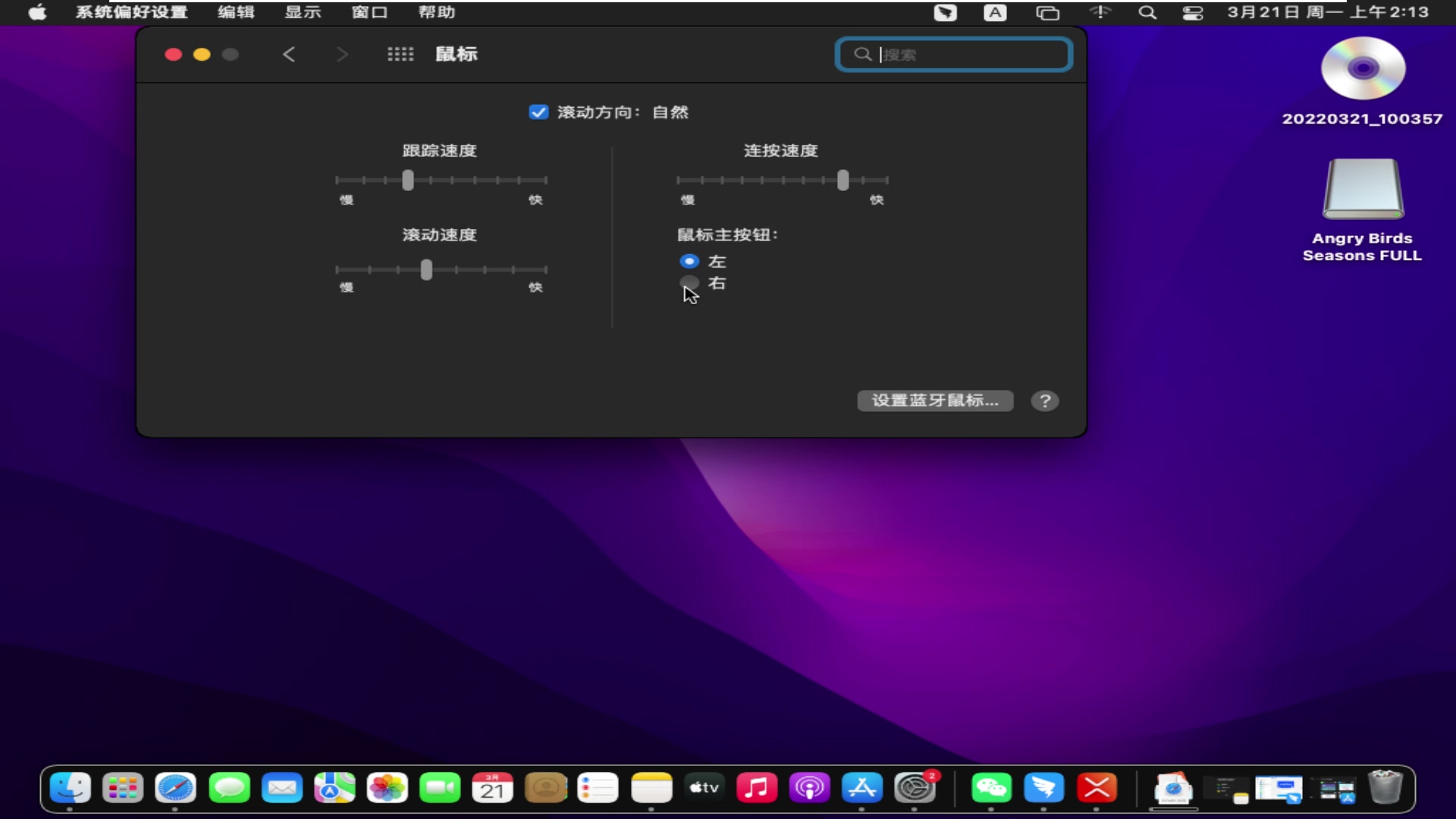Uncheck the 滚动方向：自然 checkbox
This screenshot has width=1456, height=819.
(538, 111)
